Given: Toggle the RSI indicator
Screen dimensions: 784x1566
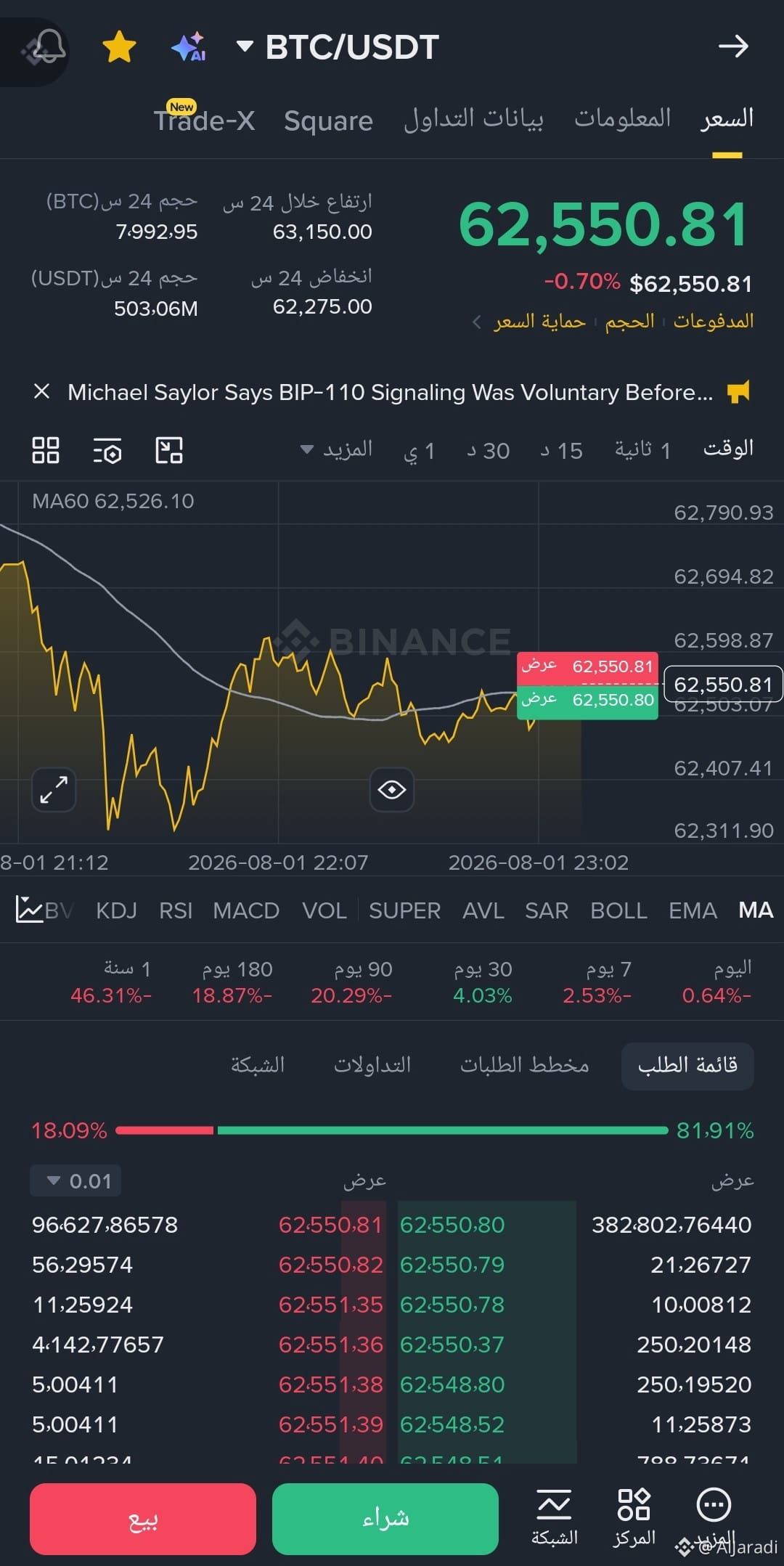Looking at the screenshot, I should pos(176,910).
